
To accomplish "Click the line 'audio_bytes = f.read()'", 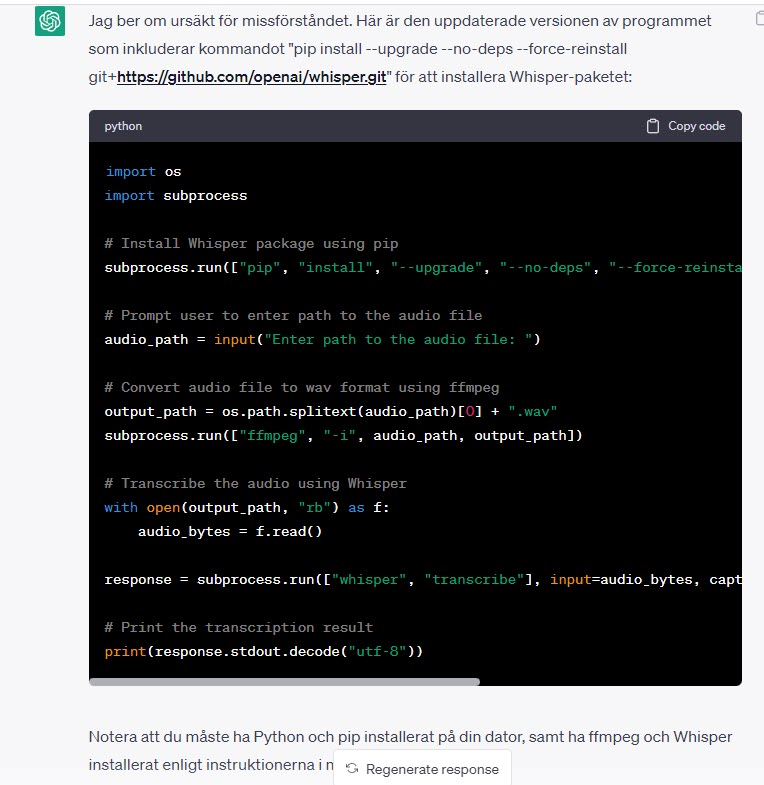I will [230, 532].
